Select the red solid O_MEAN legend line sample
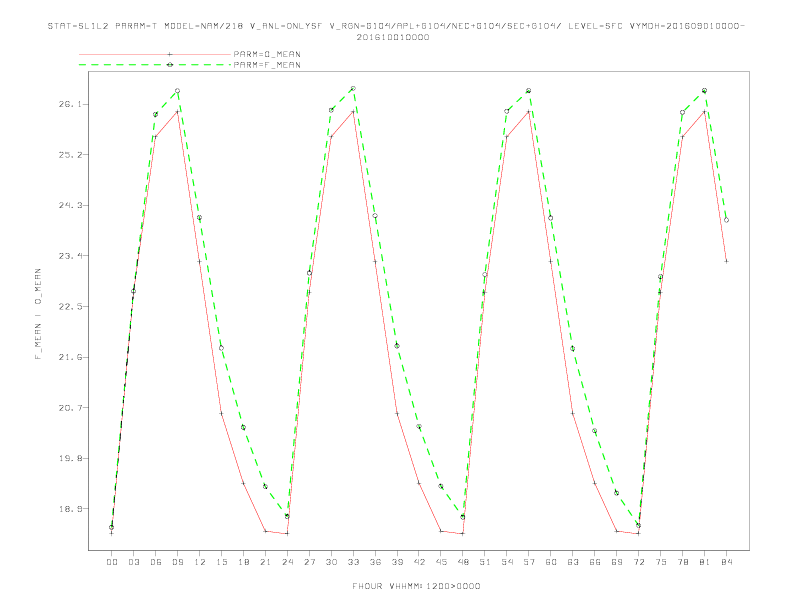 point(155,54)
